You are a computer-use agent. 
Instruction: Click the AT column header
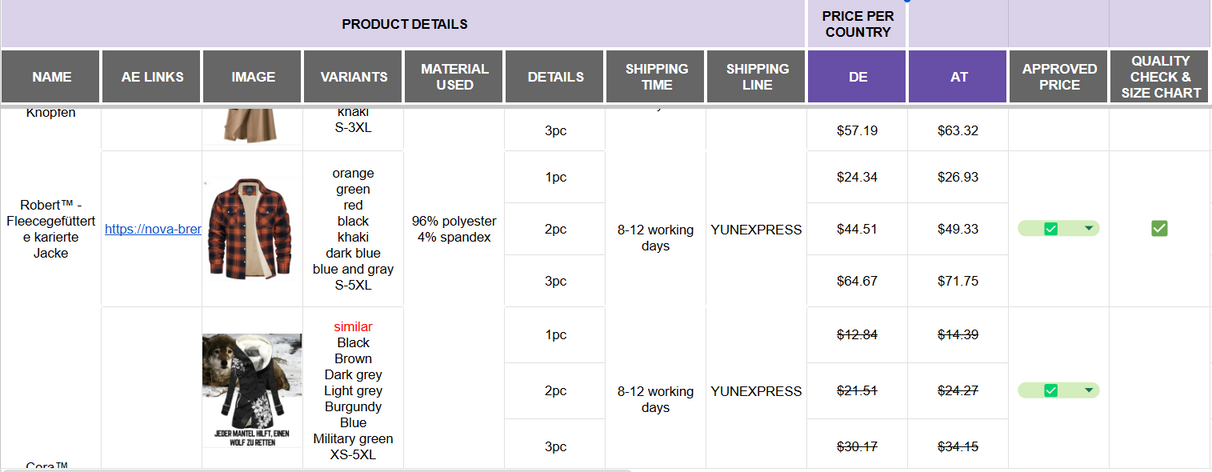tap(958, 76)
